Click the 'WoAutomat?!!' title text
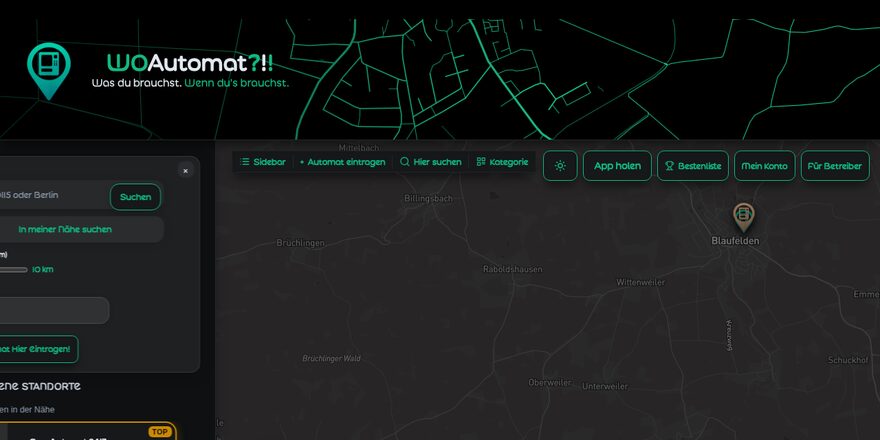The image size is (880, 440). tap(190, 63)
